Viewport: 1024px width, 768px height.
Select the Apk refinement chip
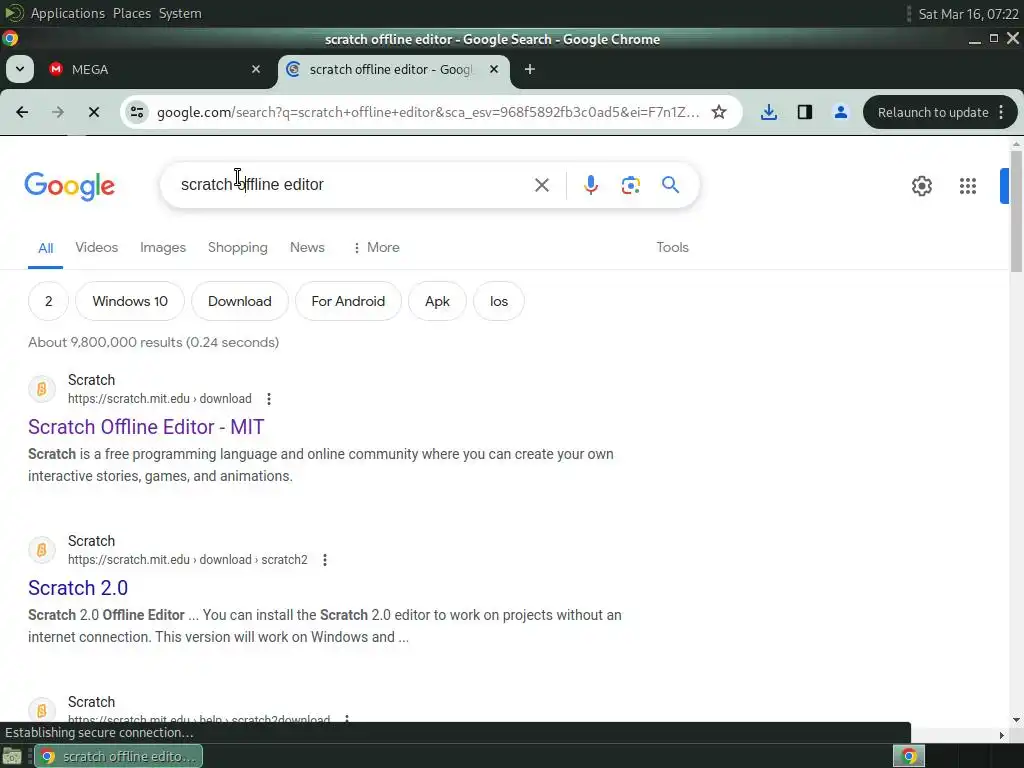coord(437,301)
